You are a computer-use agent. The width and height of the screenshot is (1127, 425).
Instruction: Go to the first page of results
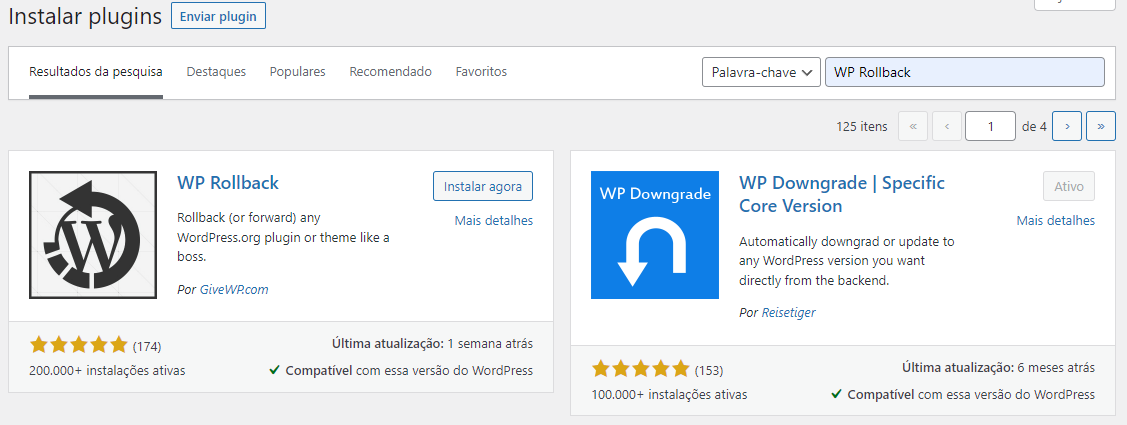point(913,126)
